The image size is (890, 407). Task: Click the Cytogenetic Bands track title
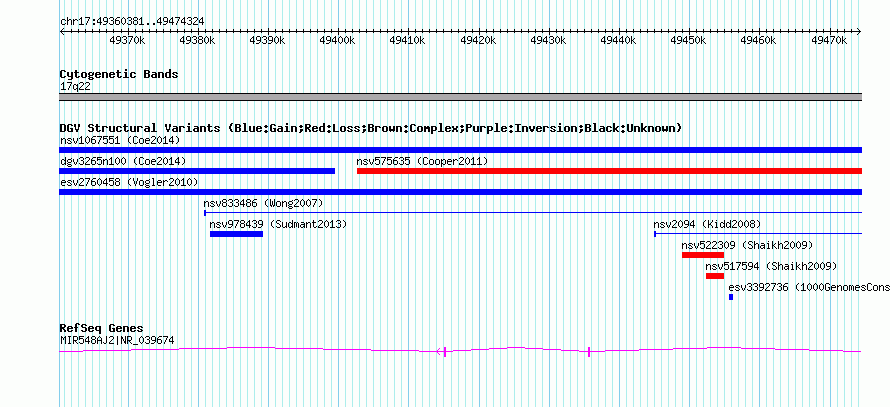tap(119, 74)
